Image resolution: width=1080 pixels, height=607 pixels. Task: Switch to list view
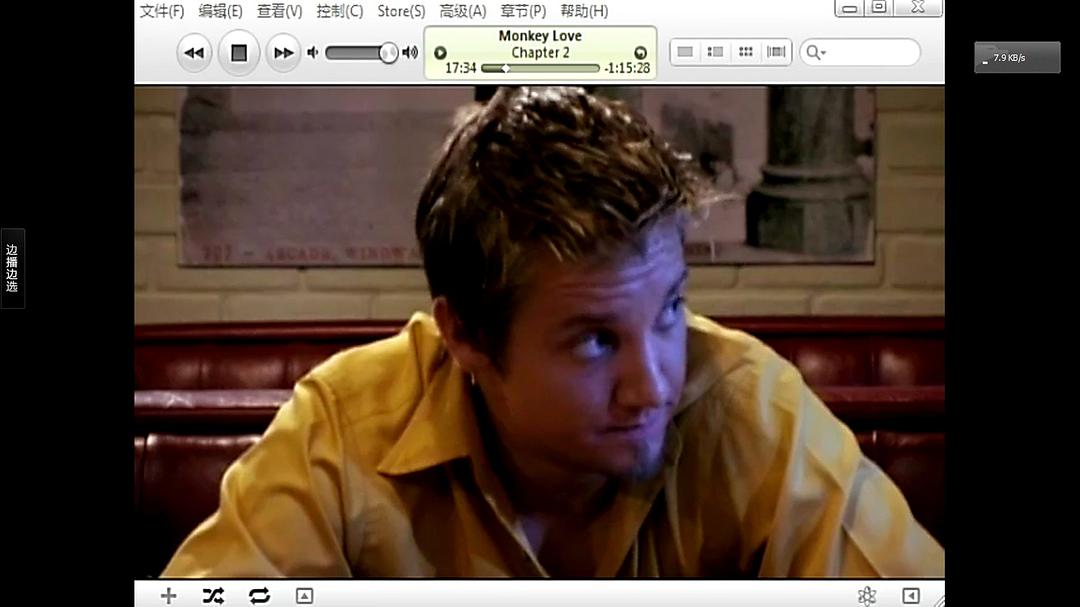[685, 52]
